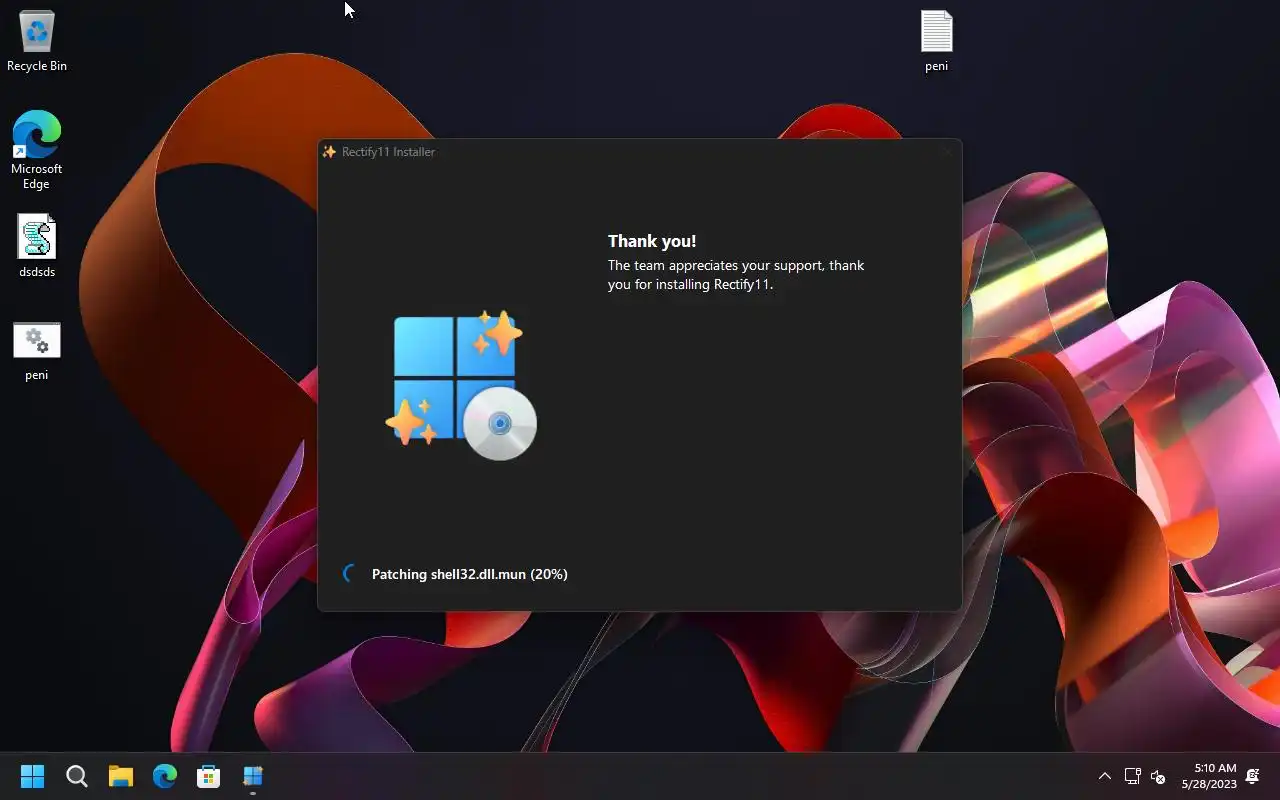Select the Microsoft Edge desktop shortcut

tap(37, 150)
